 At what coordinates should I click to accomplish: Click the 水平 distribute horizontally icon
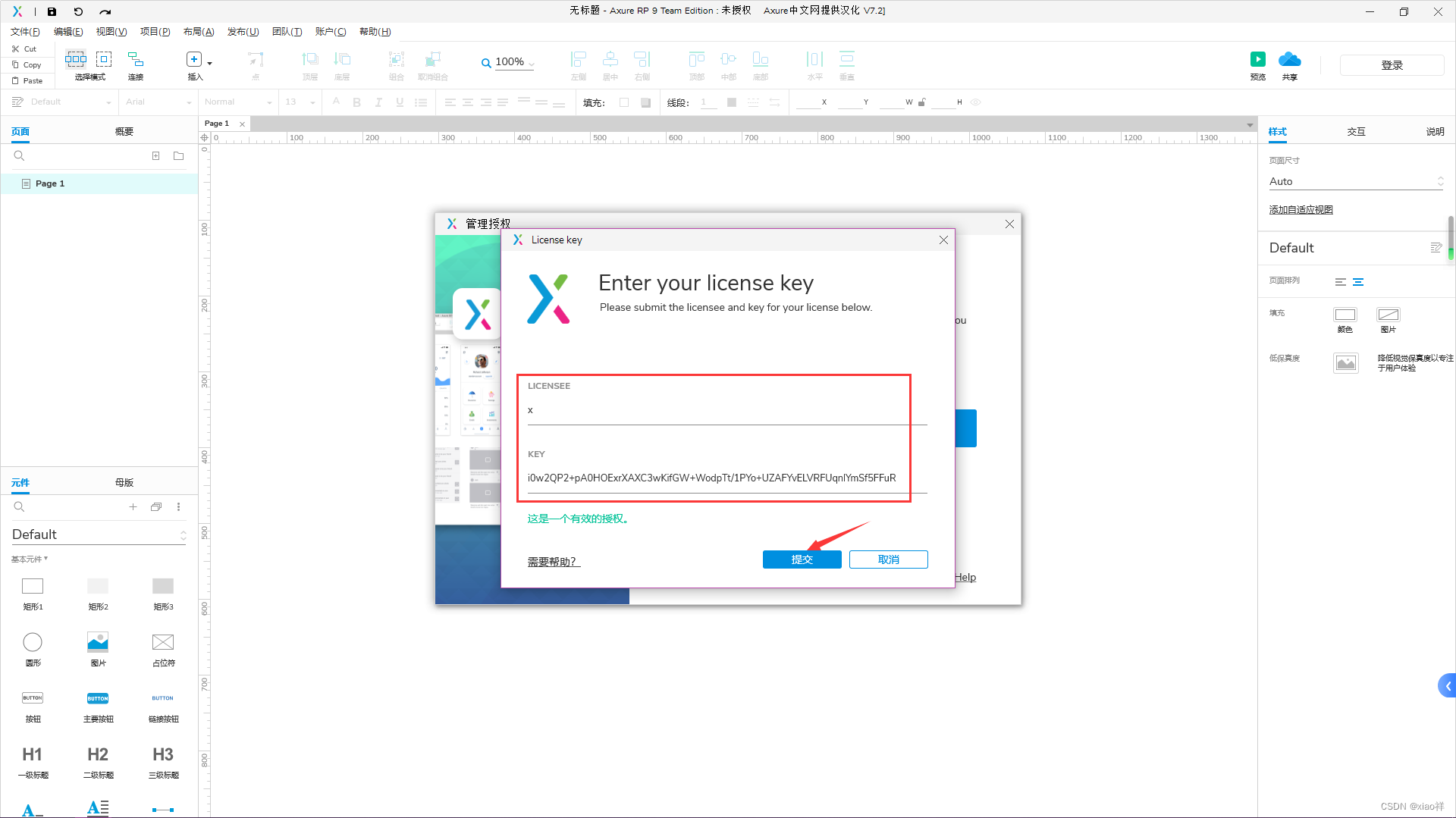coord(814,59)
